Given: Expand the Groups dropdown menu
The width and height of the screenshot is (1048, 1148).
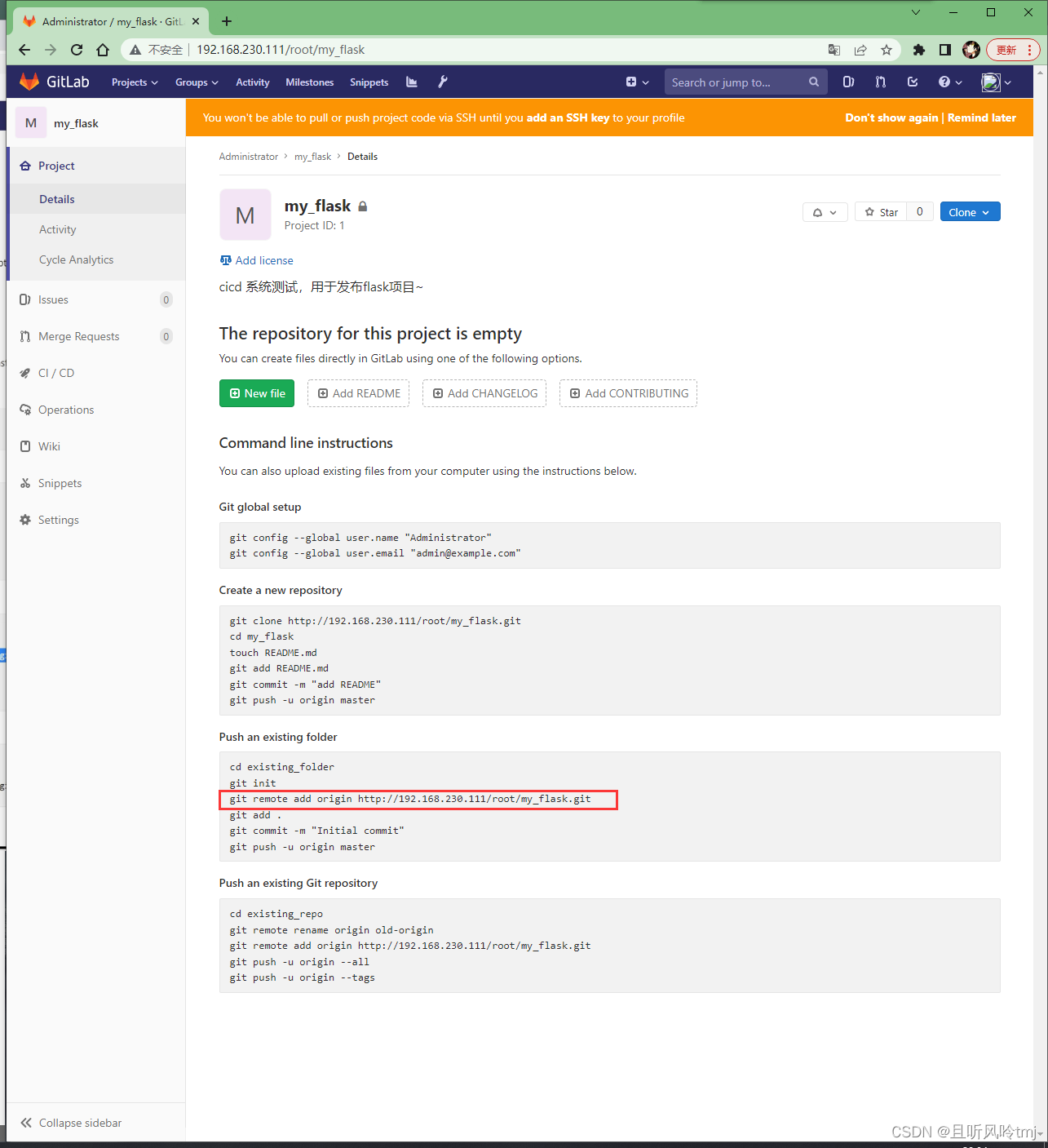Looking at the screenshot, I should (x=197, y=82).
